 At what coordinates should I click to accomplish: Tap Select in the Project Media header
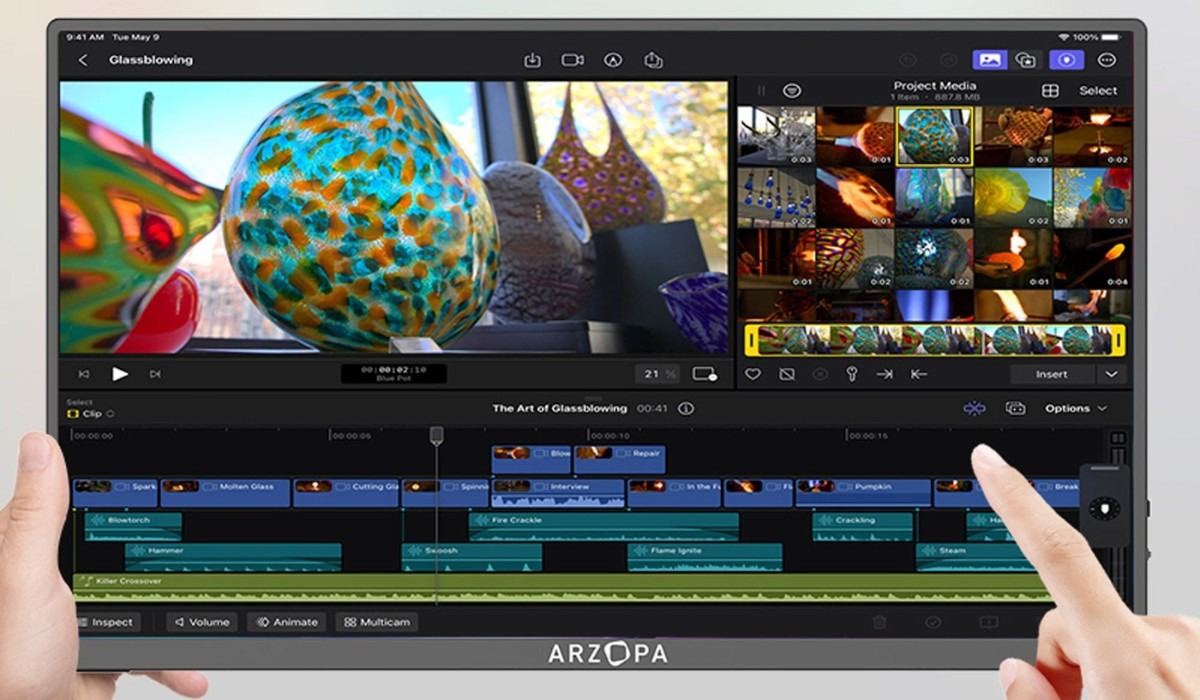[1097, 89]
